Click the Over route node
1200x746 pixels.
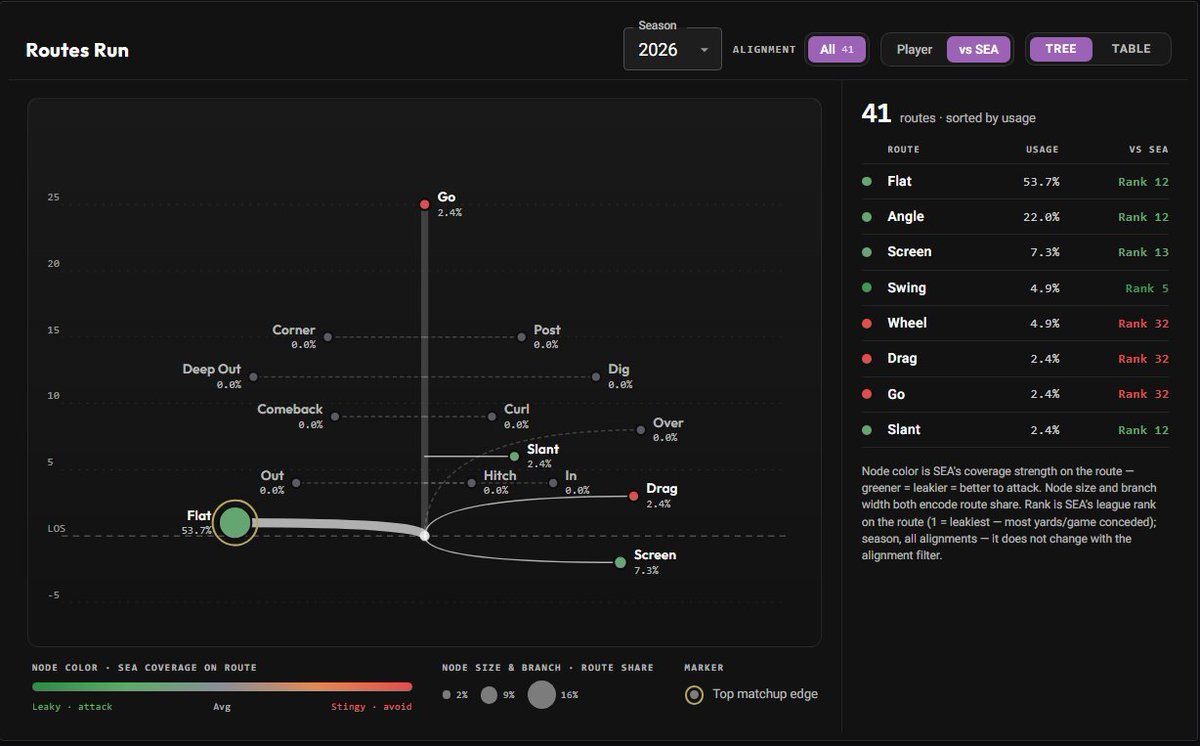[x=641, y=430]
